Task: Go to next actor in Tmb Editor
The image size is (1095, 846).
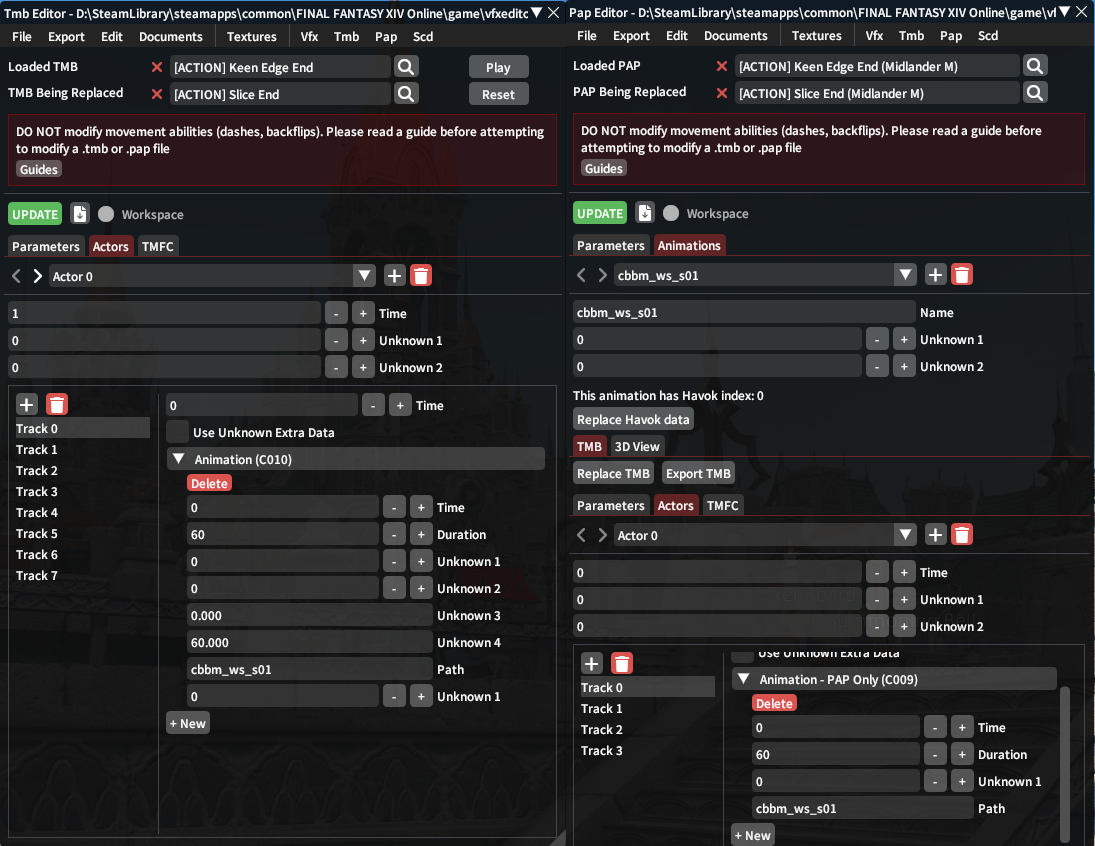Action: point(38,276)
